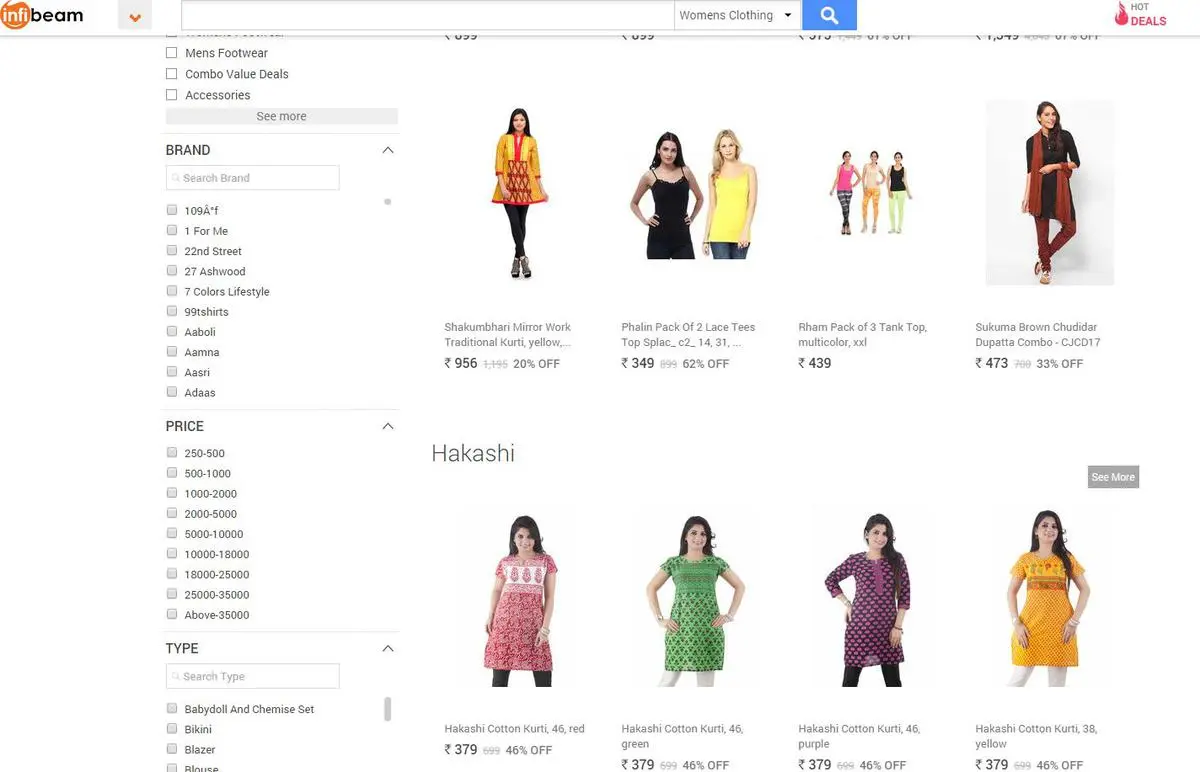The height and width of the screenshot is (772, 1200).
Task: Select the 500-1000 price range
Action: (x=172, y=472)
